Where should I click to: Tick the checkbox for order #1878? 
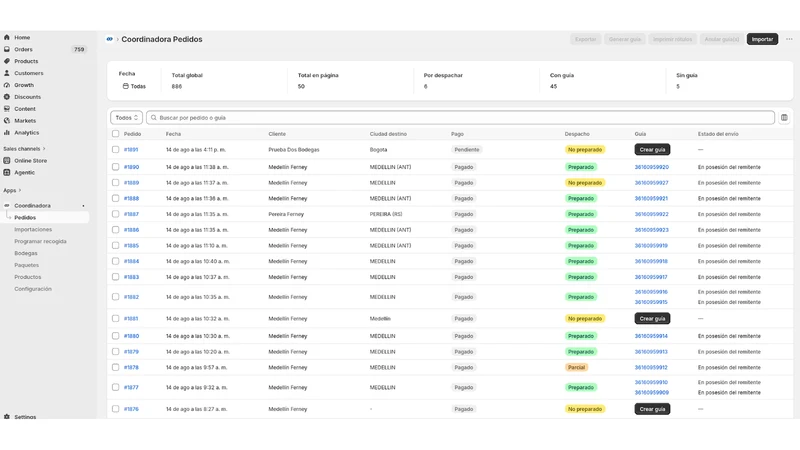click(115, 367)
